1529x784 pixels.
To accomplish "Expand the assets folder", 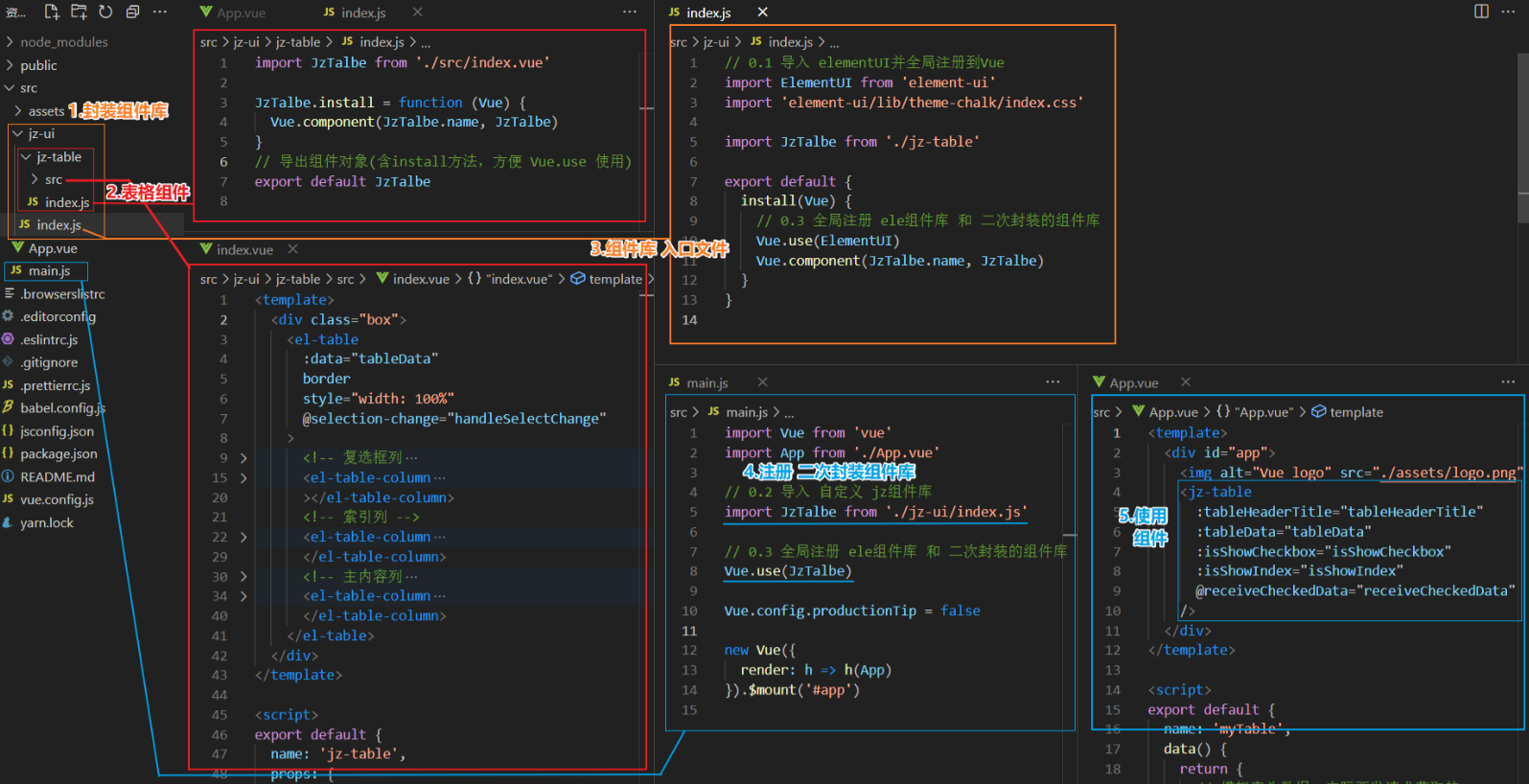I will (19, 111).
